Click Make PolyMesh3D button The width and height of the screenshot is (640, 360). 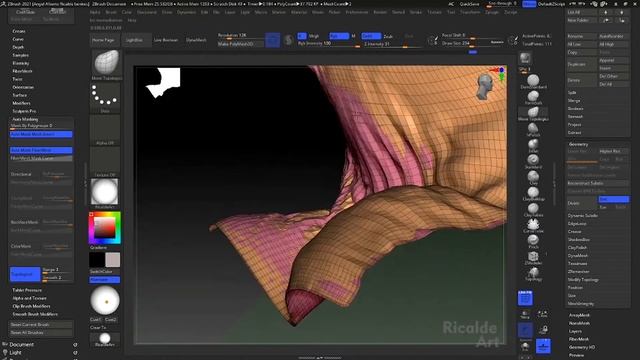241,44
